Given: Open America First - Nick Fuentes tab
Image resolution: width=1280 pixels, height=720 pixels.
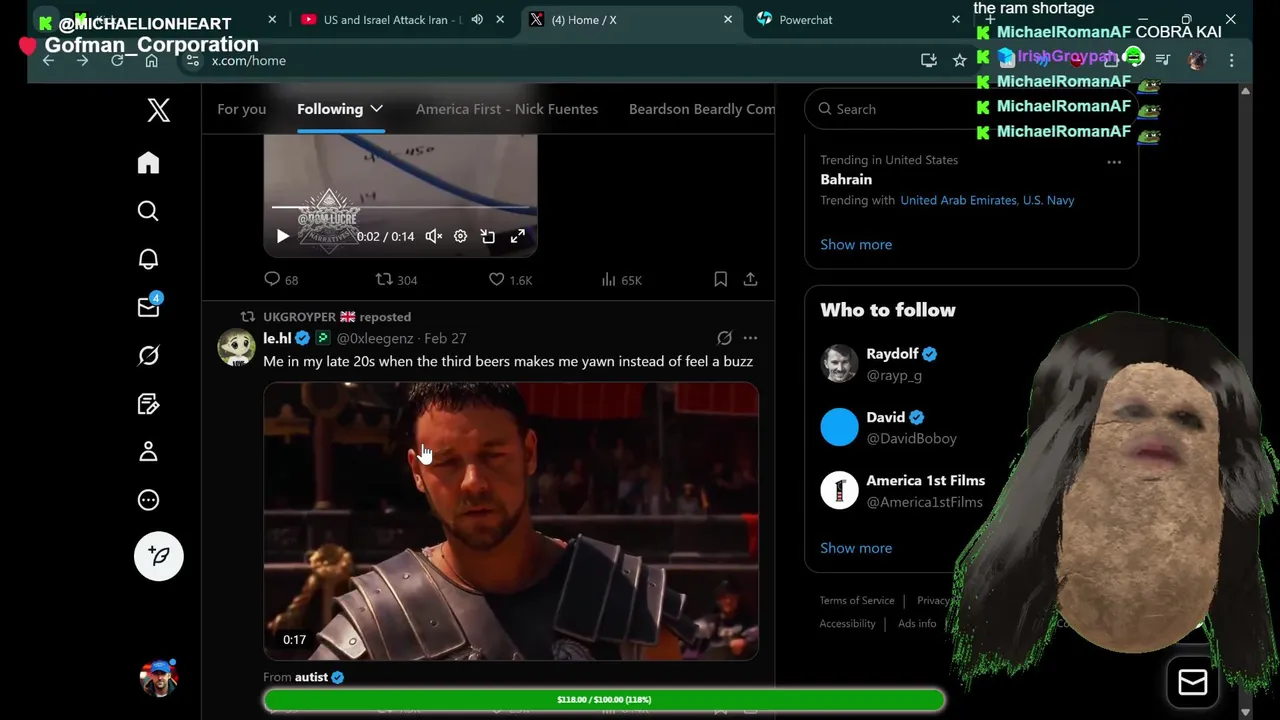Looking at the screenshot, I should tap(507, 109).
